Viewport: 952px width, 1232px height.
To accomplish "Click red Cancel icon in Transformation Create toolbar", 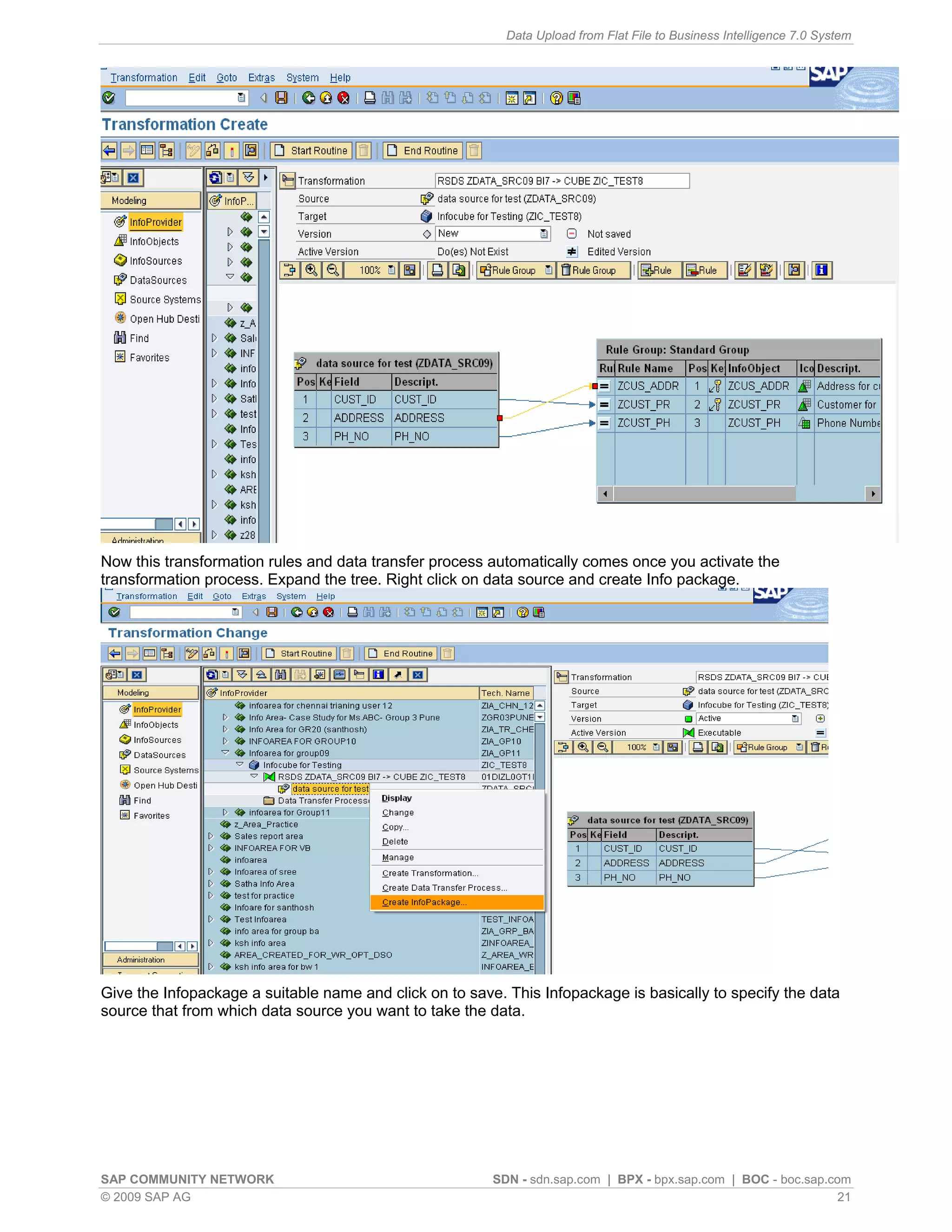I will coord(344,98).
